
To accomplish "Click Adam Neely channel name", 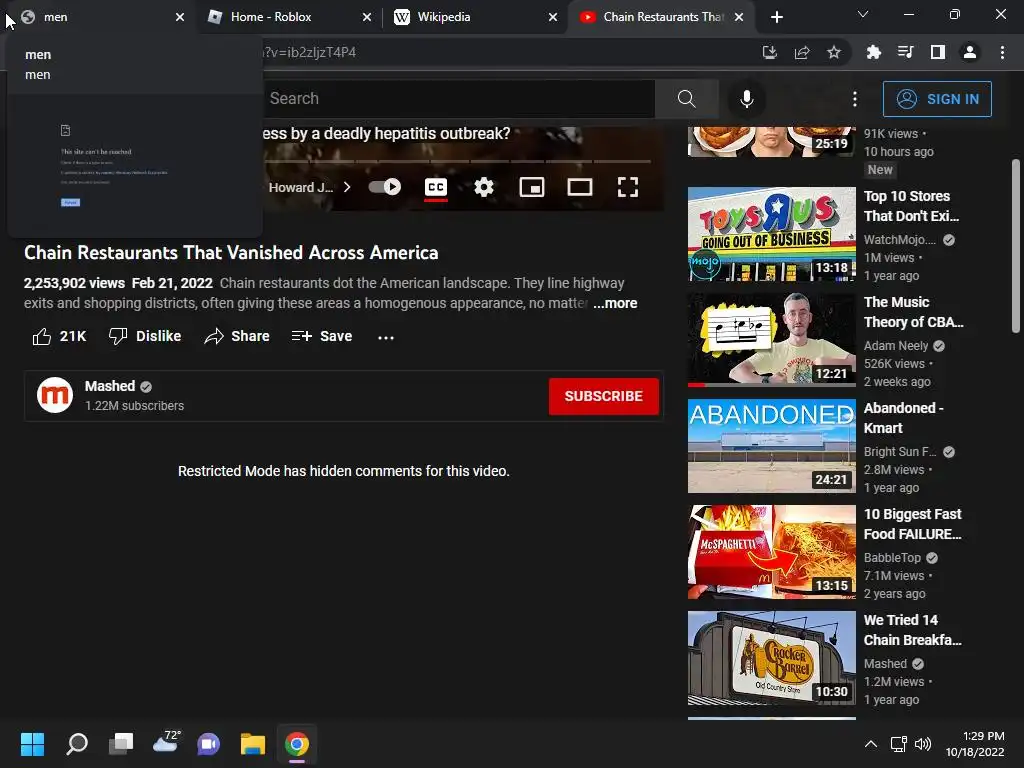I will tap(895, 345).
